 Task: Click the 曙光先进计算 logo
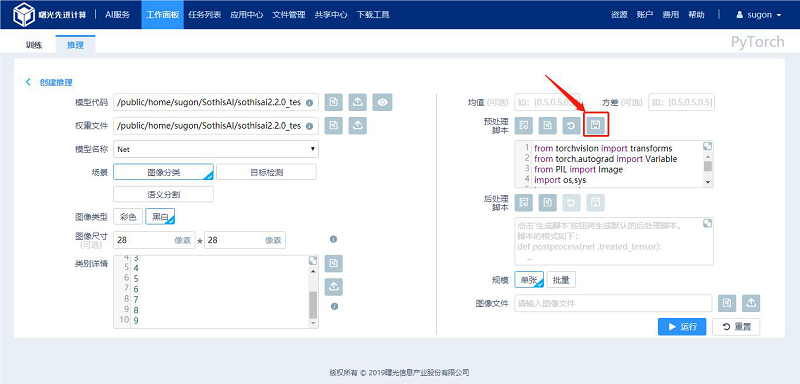pyautogui.click(x=49, y=15)
